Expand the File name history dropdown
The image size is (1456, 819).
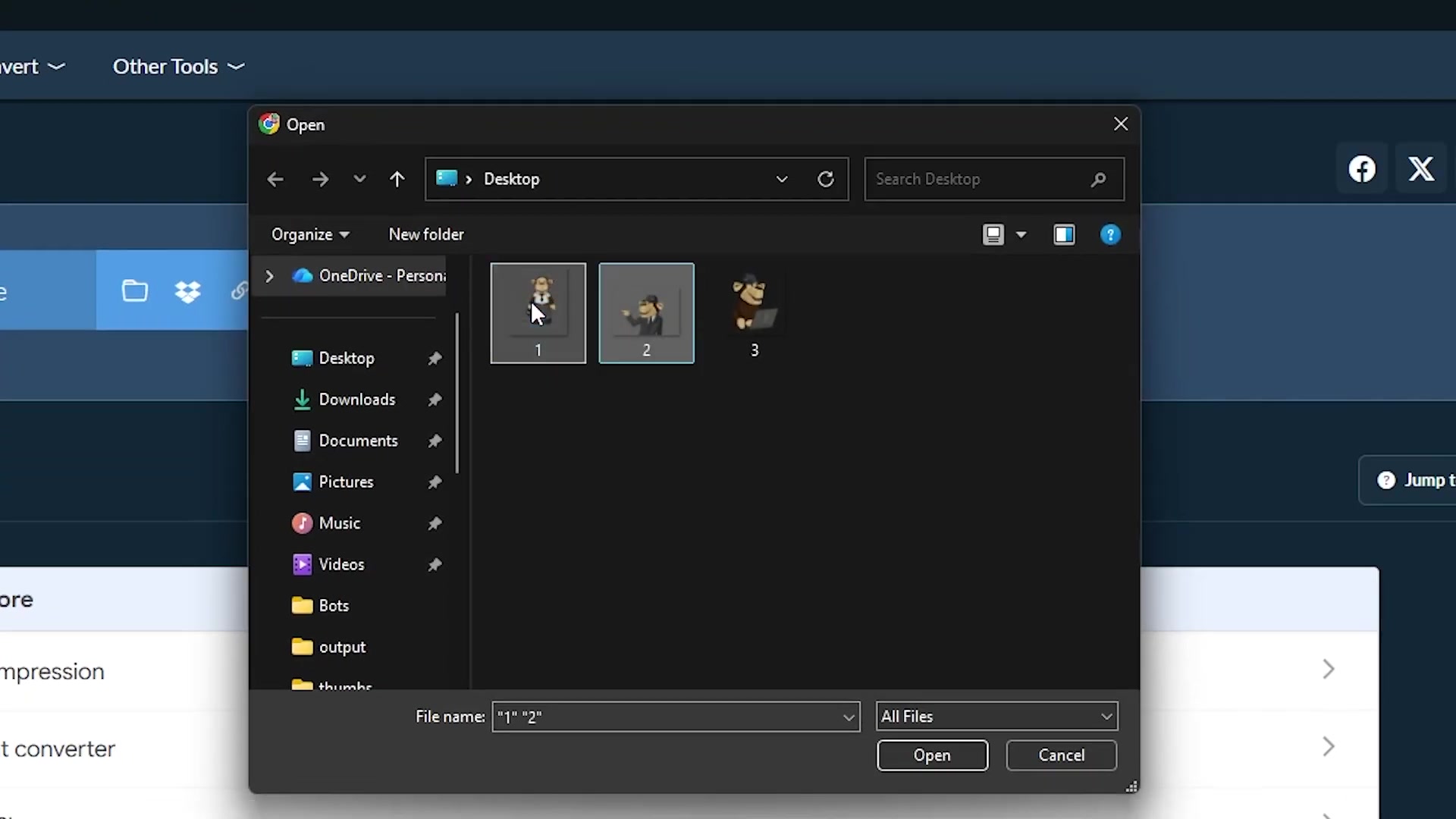click(x=849, y=717)
